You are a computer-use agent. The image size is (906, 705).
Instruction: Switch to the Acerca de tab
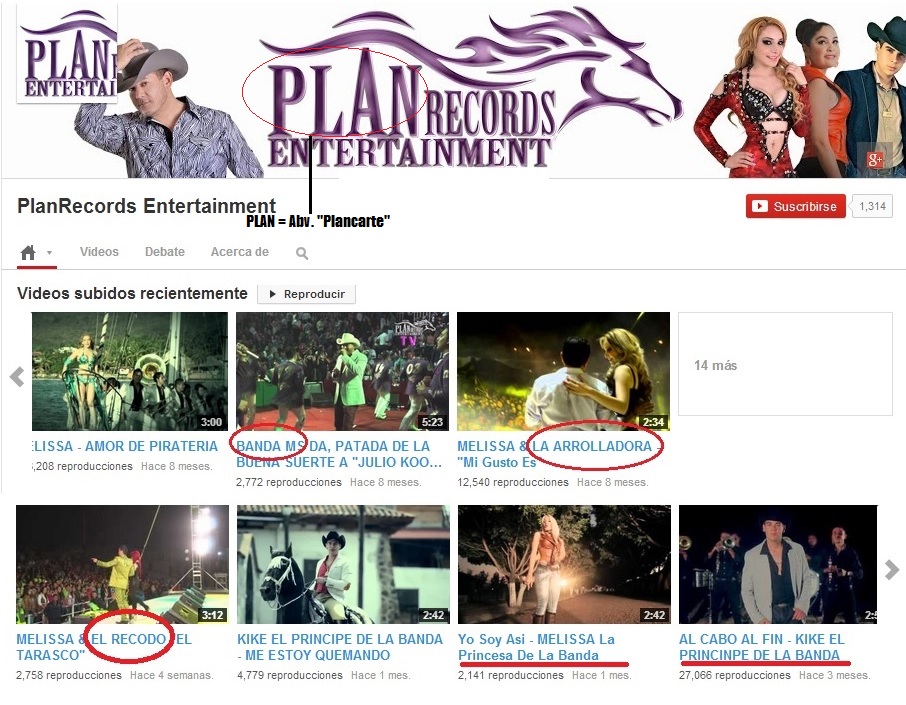[x=239, y=252]
